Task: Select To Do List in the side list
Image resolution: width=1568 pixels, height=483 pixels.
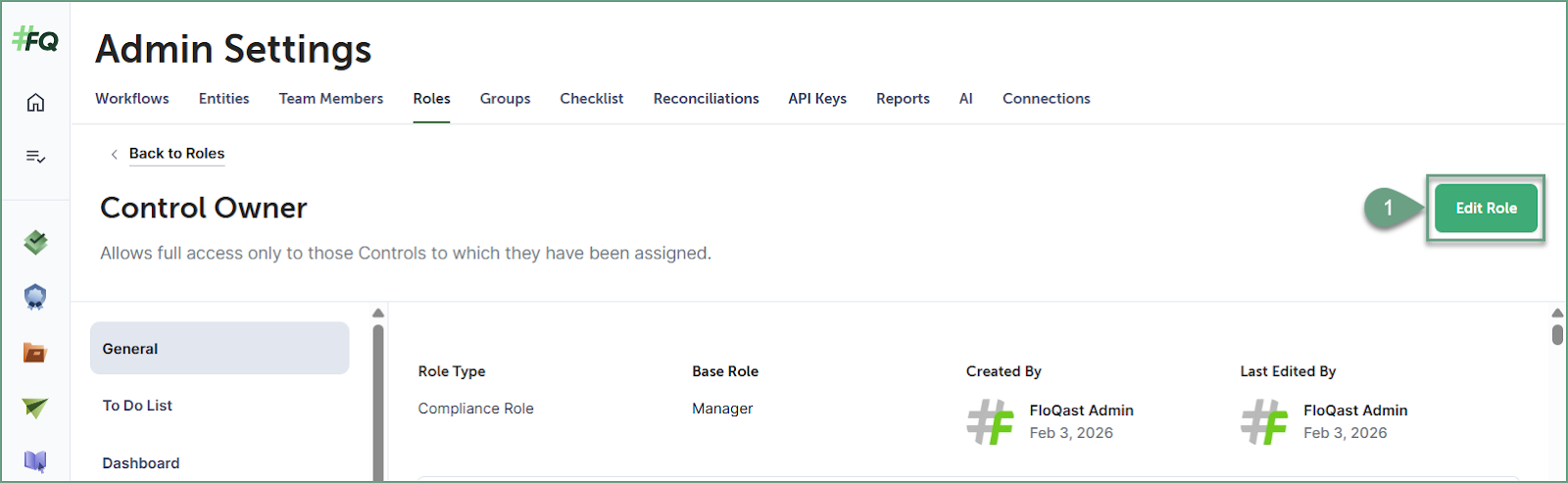Action: (x=137, y=406)
